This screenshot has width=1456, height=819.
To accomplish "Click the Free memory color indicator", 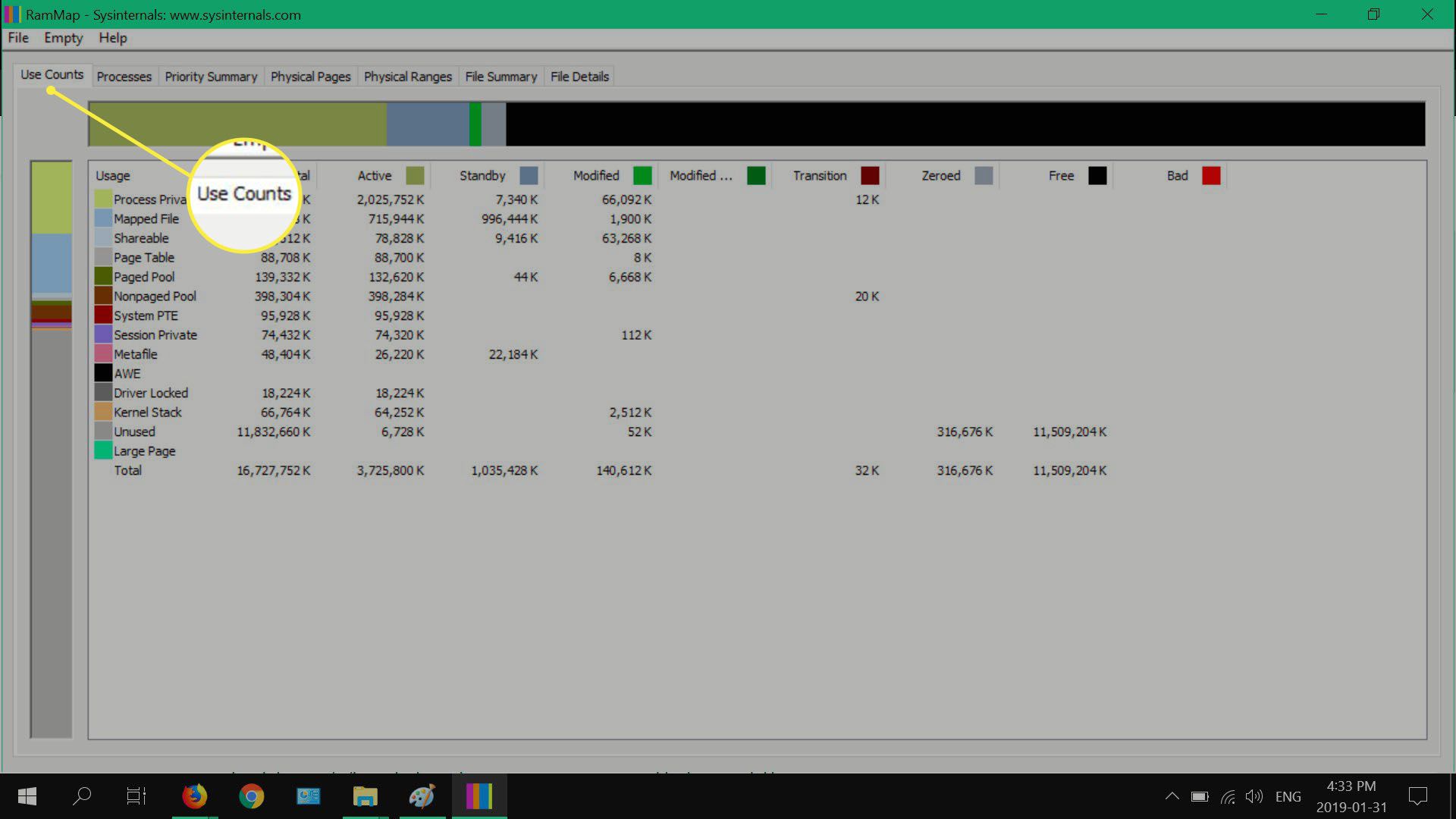I will pos(1097,176).
